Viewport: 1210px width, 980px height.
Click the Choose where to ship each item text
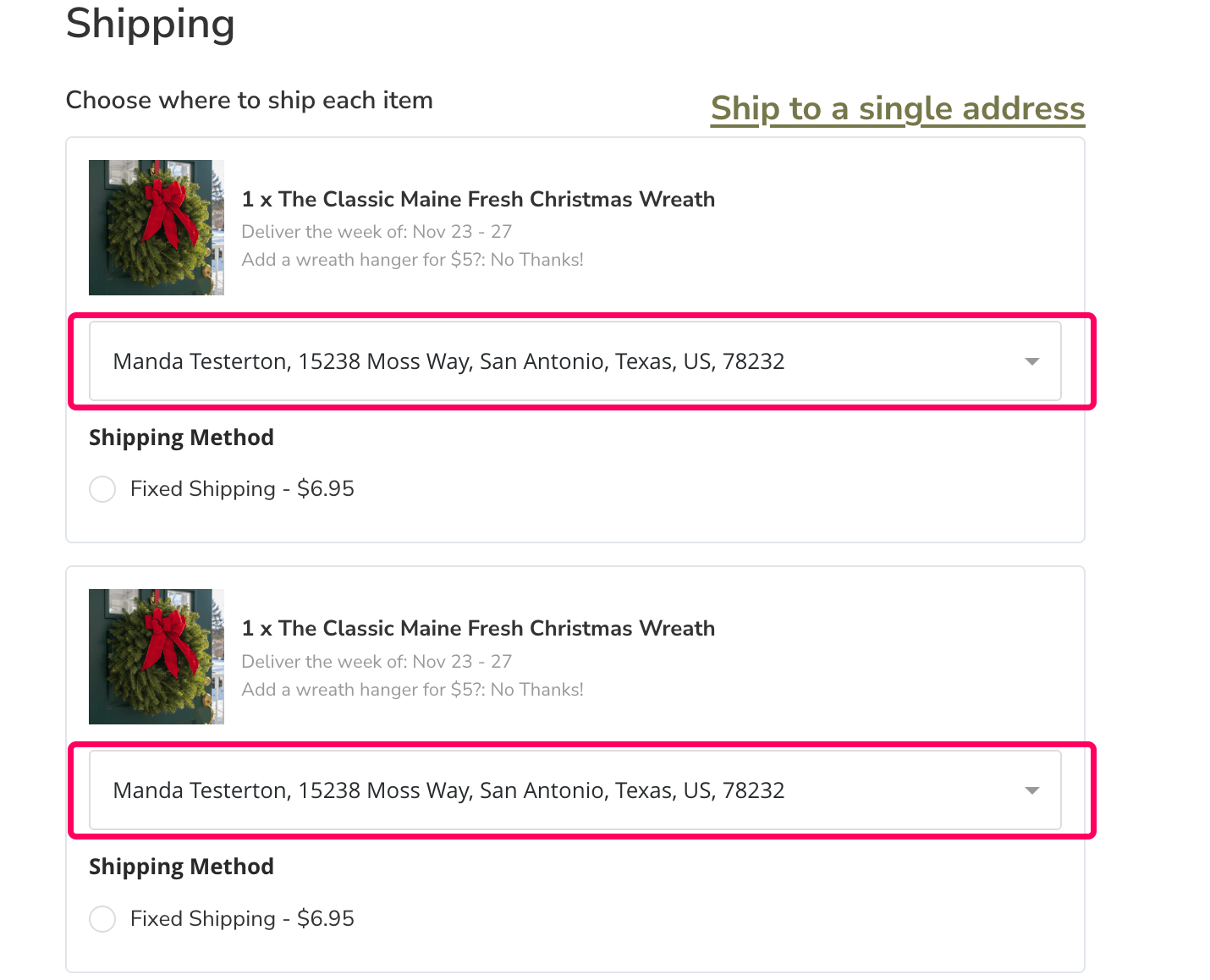pos(250,100)
